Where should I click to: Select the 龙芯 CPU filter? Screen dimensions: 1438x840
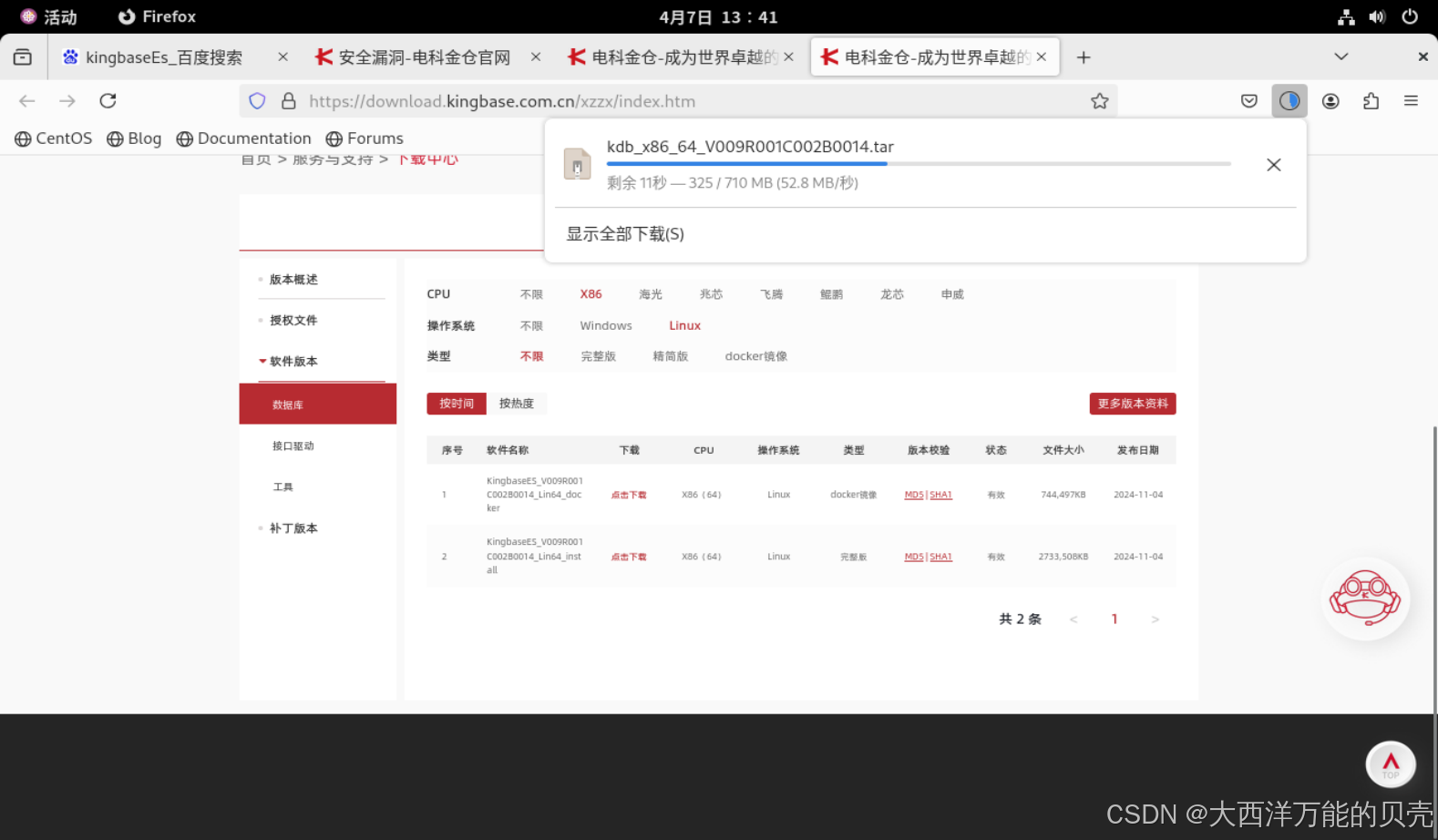(892, 294)
